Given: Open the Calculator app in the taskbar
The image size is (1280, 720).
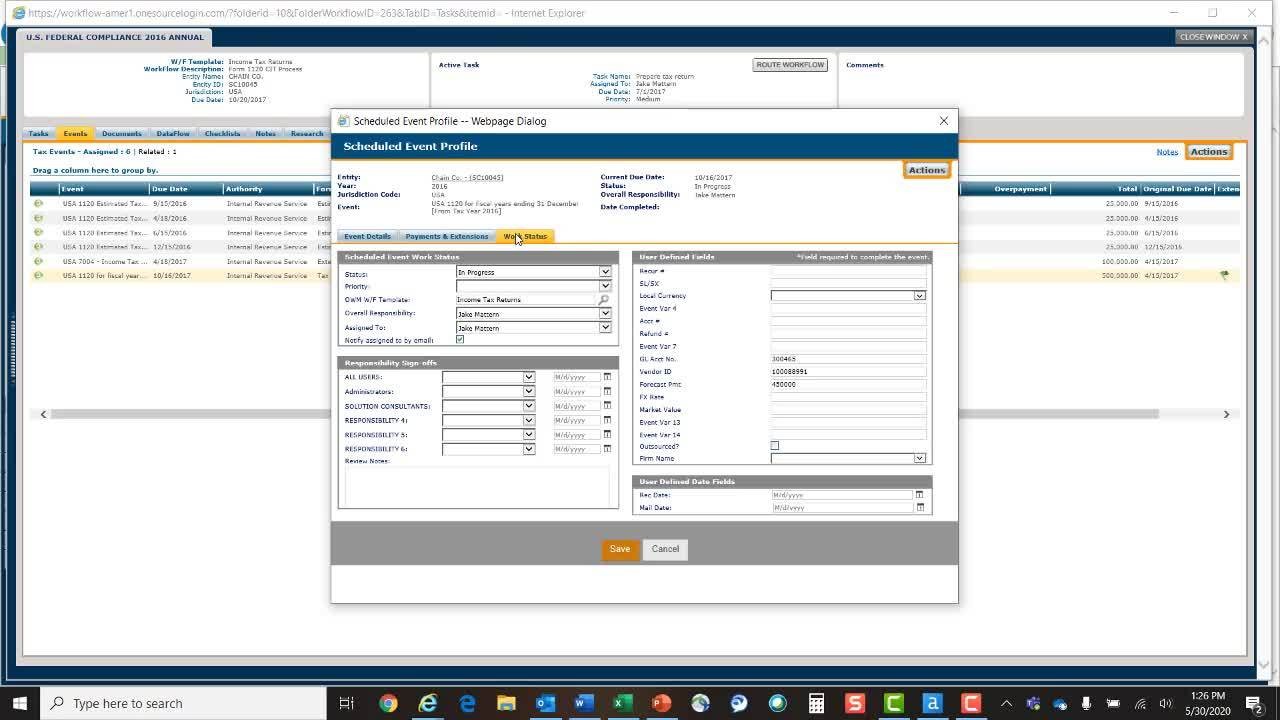Looking at the screenshot, I should (x=816, y=703).
